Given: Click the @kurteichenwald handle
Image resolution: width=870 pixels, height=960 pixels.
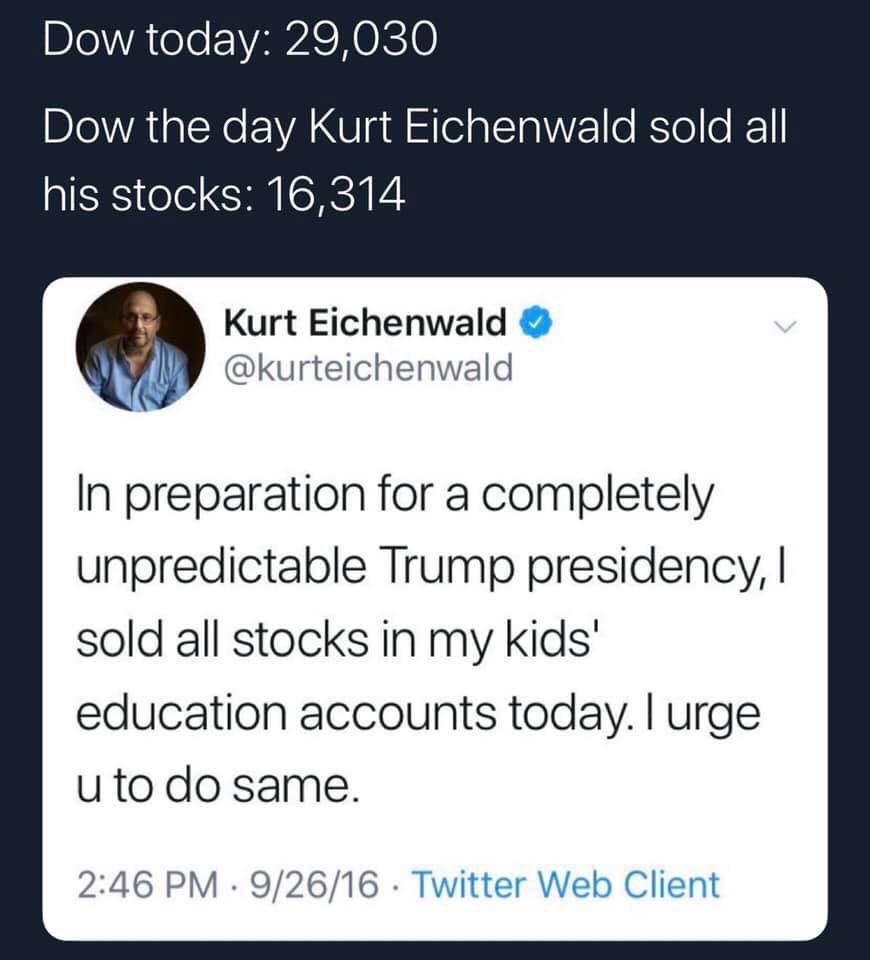Looking at the screenshot, I should point(369,369).
